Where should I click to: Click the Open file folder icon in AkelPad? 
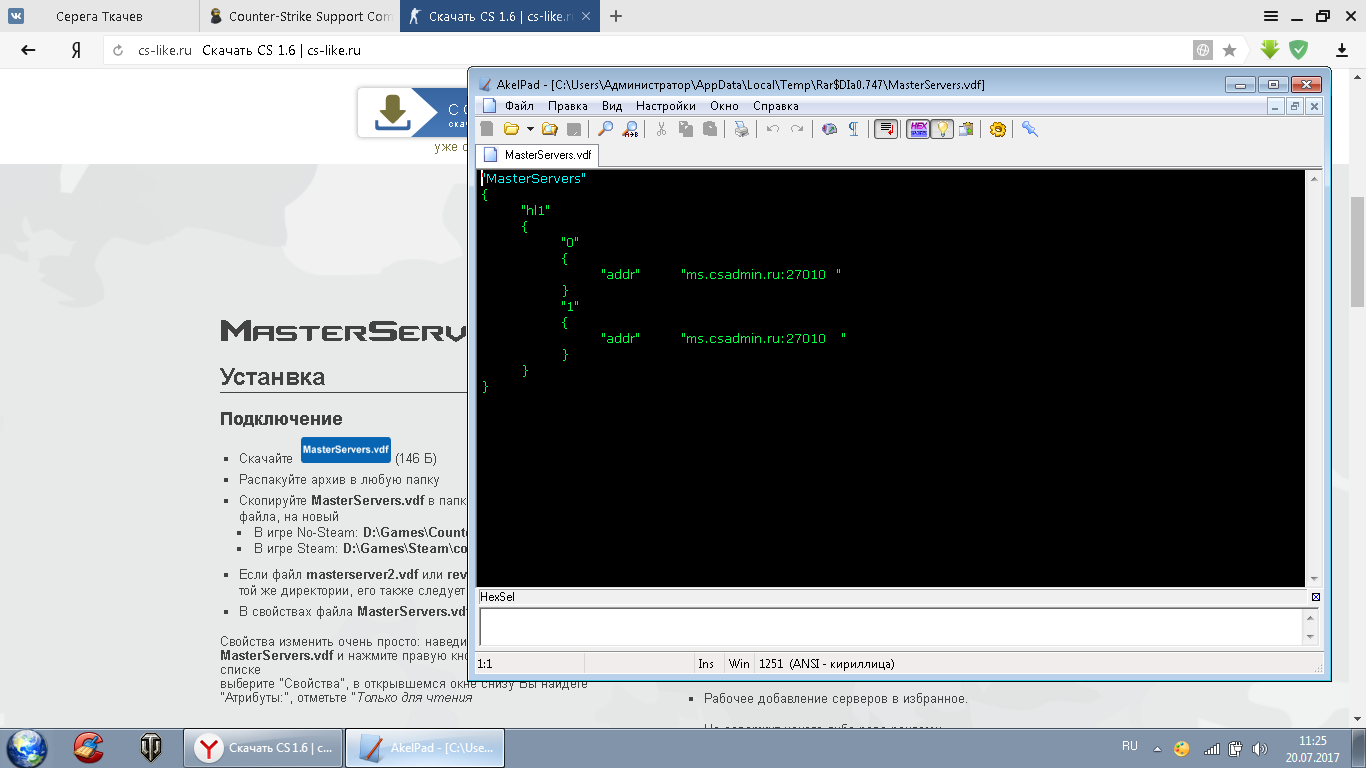(x=511, y=129)
